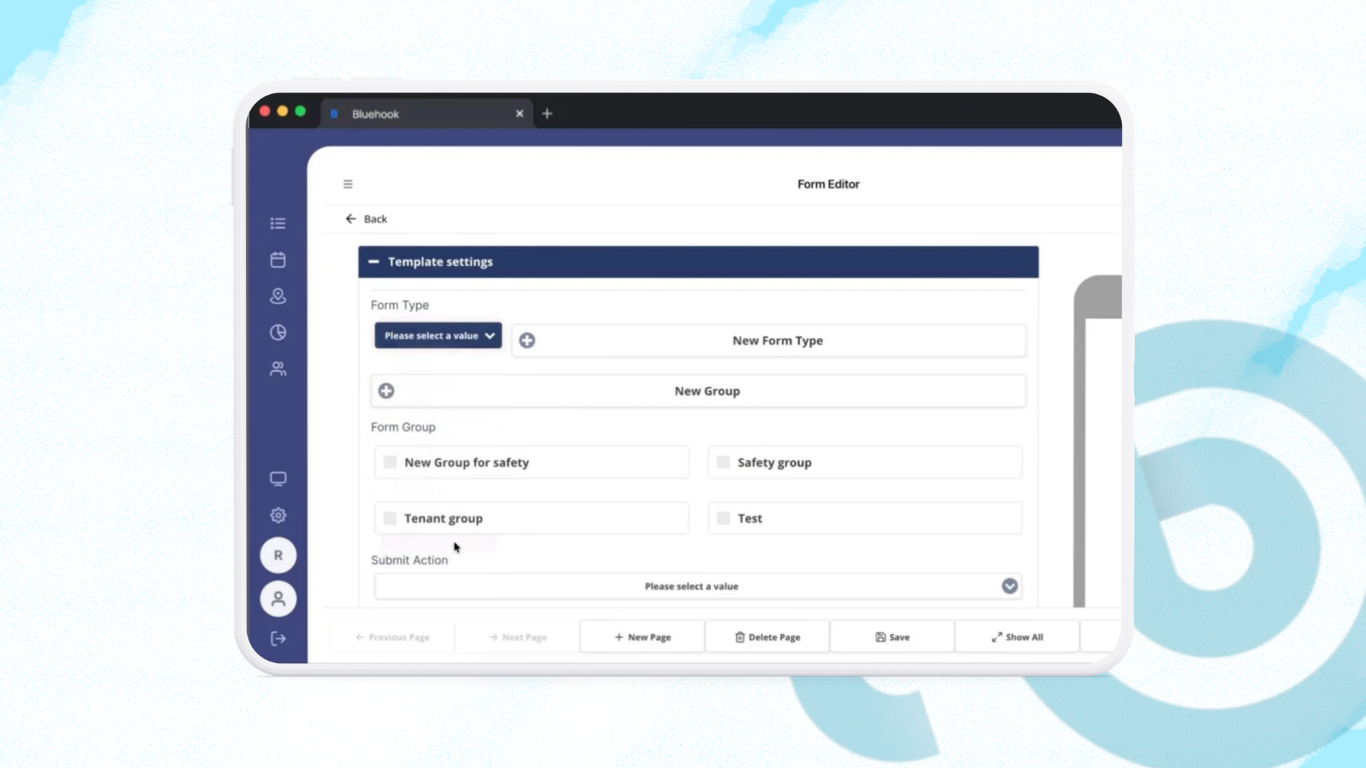Close the Bluehook browser tab
Image resolution: width=1366 pixels, height=768 pixels.
coord(519,114)
